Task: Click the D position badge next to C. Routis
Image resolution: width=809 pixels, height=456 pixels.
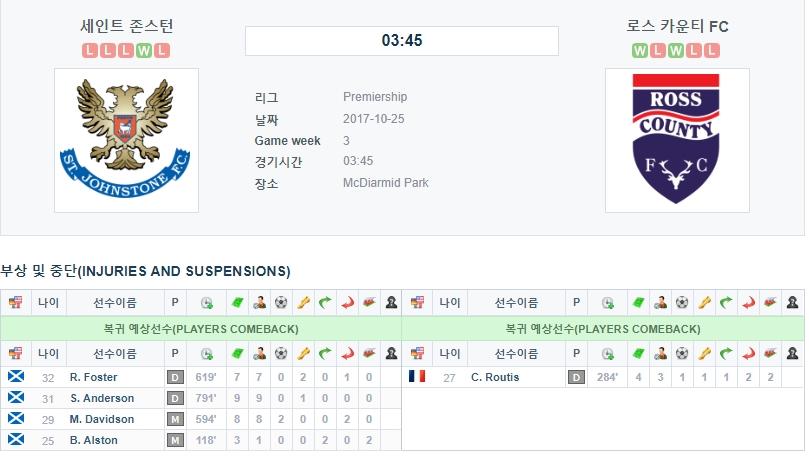Action: tap(576, 377)
